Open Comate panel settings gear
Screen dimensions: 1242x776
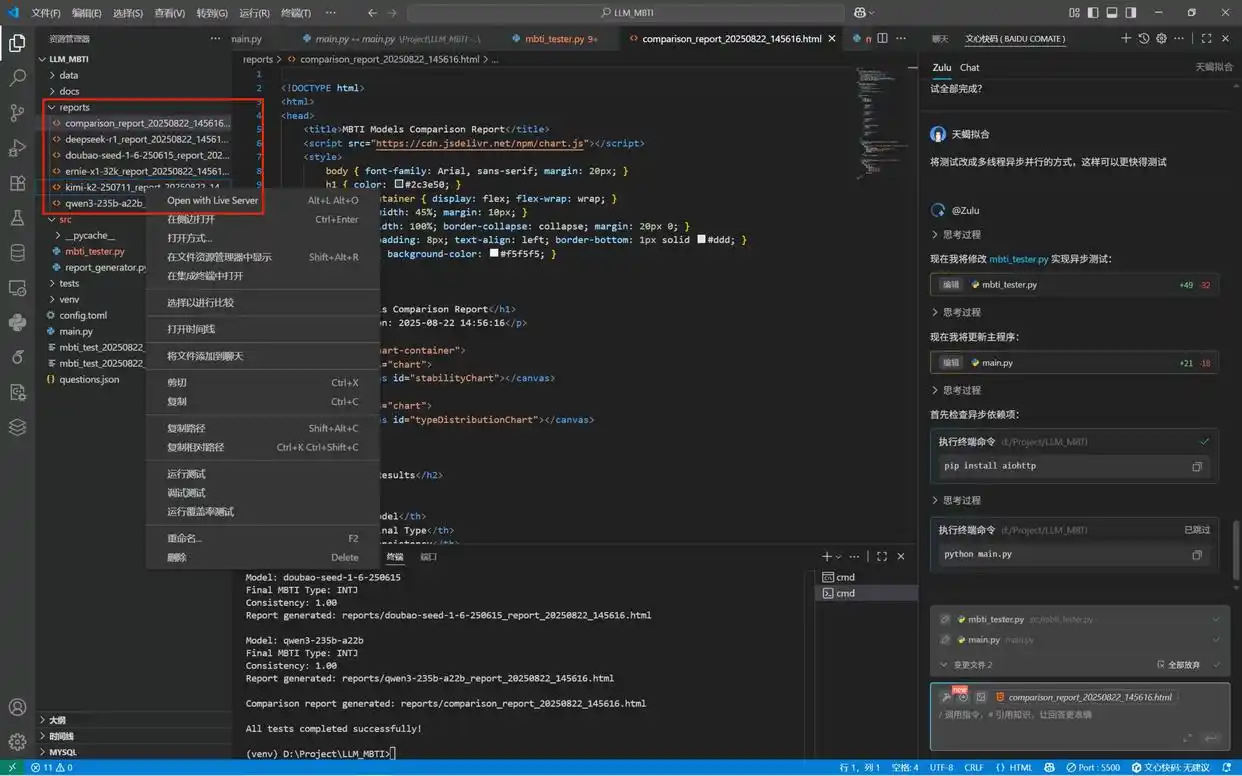coord(1161,39)
